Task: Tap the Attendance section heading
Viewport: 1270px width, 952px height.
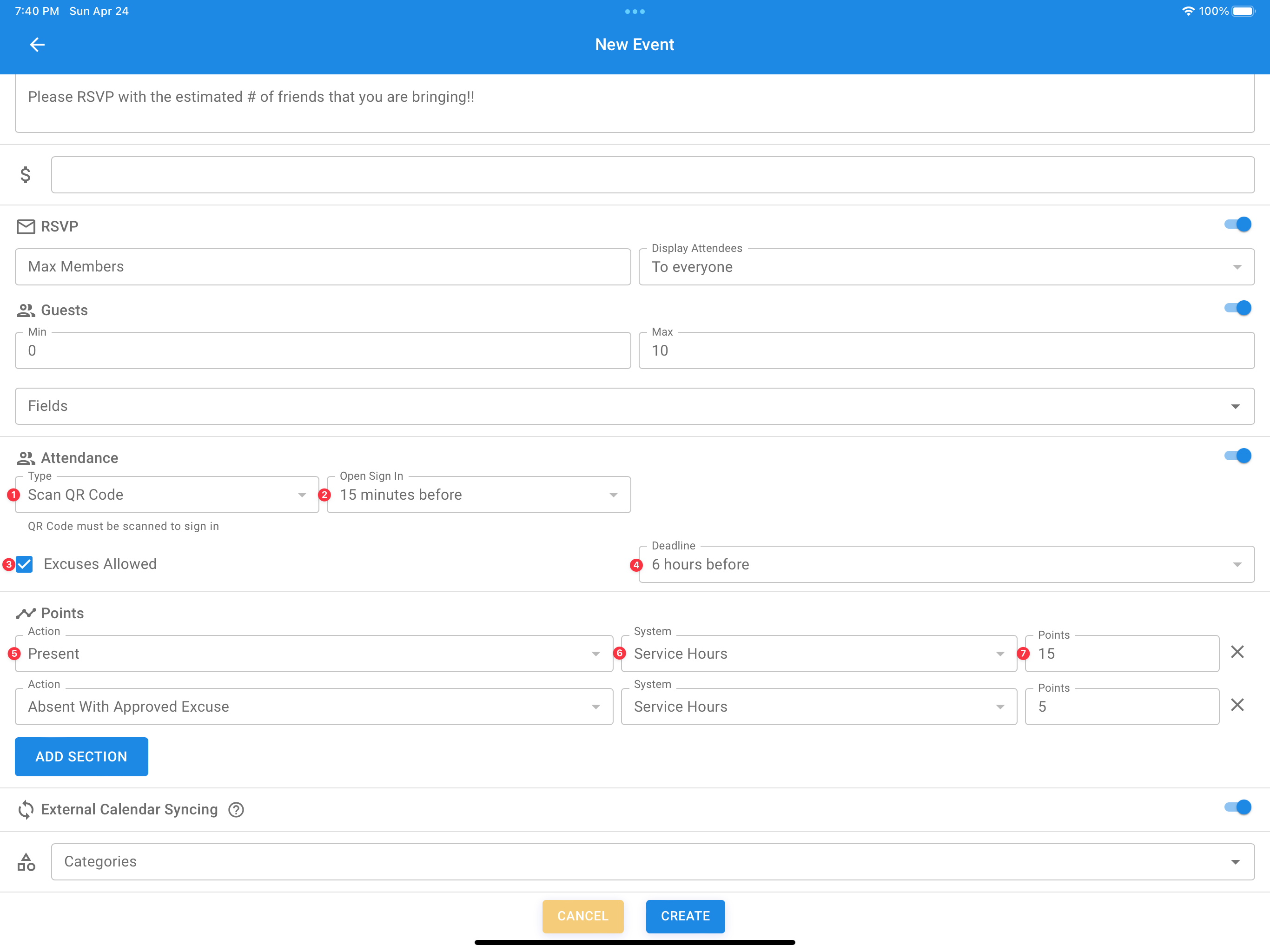Action: pyautogui.click(x=80, y=458)
